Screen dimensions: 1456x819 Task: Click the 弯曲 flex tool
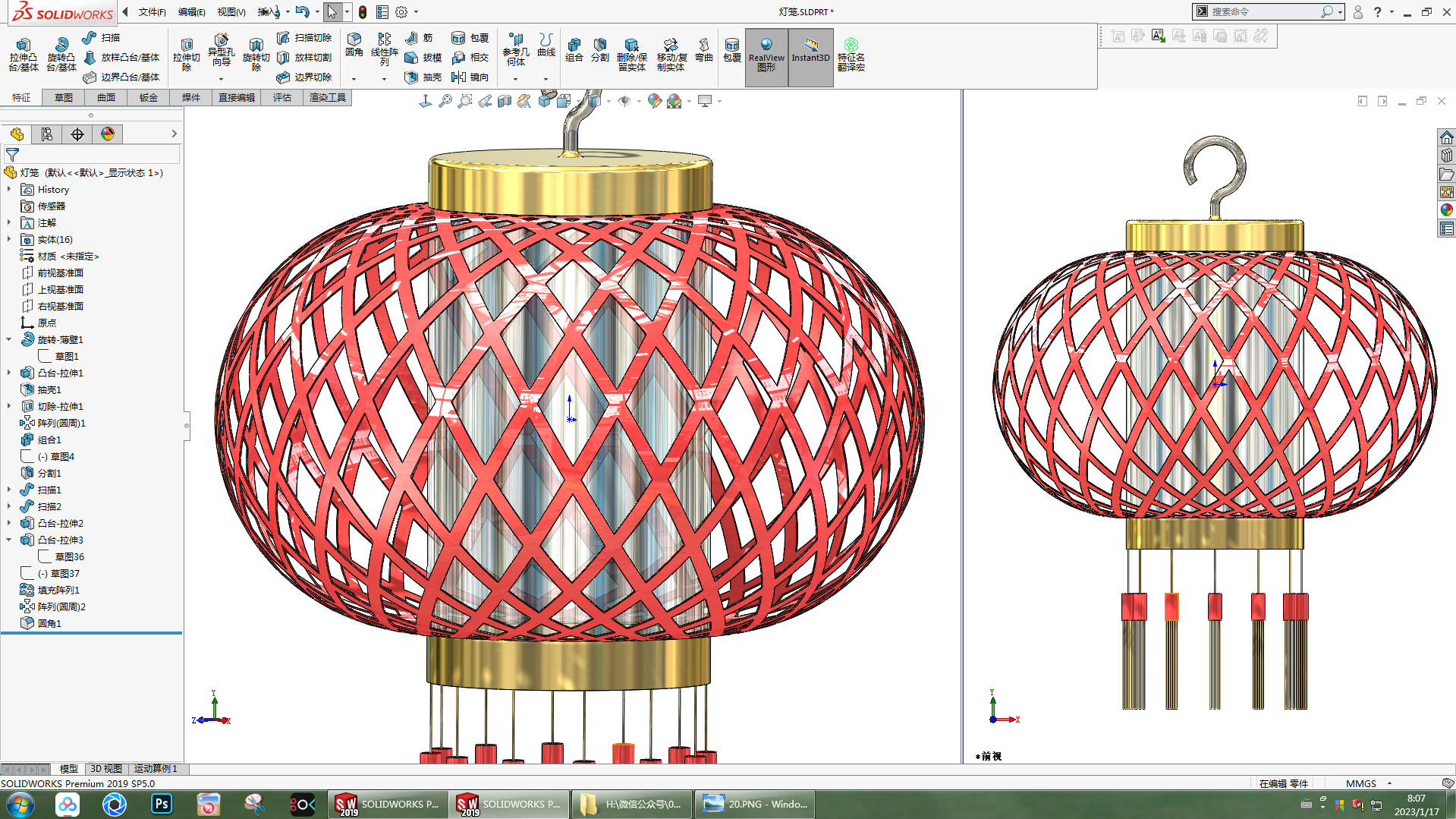point(703,50)
